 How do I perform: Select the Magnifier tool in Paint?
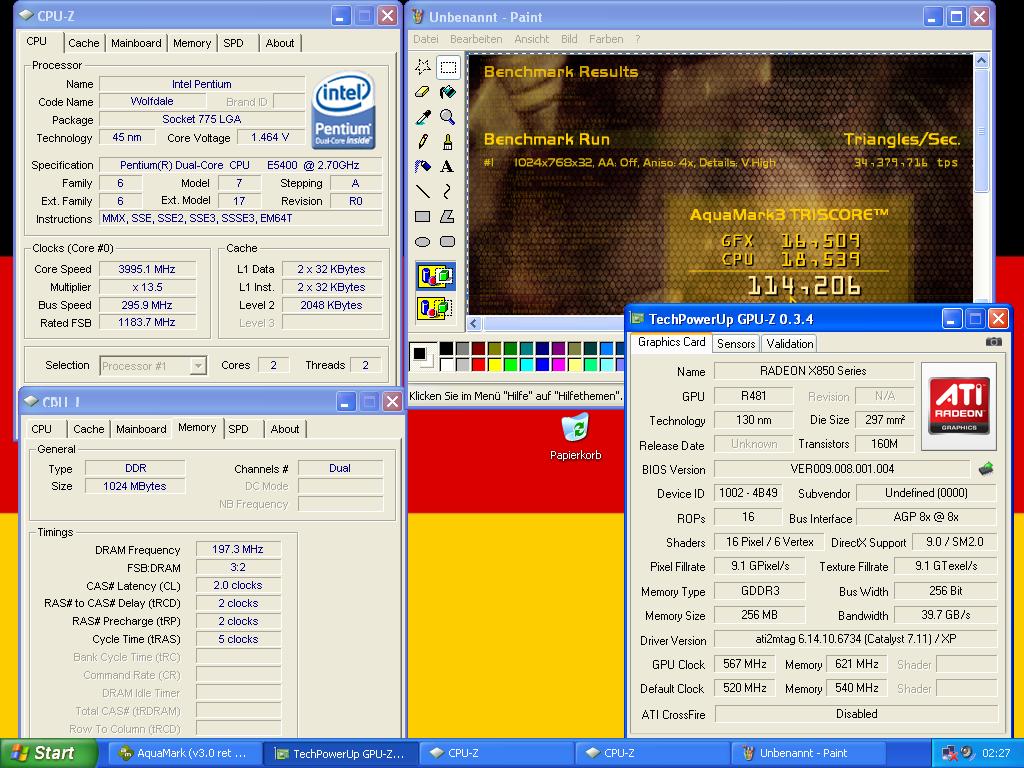point(448,117)
